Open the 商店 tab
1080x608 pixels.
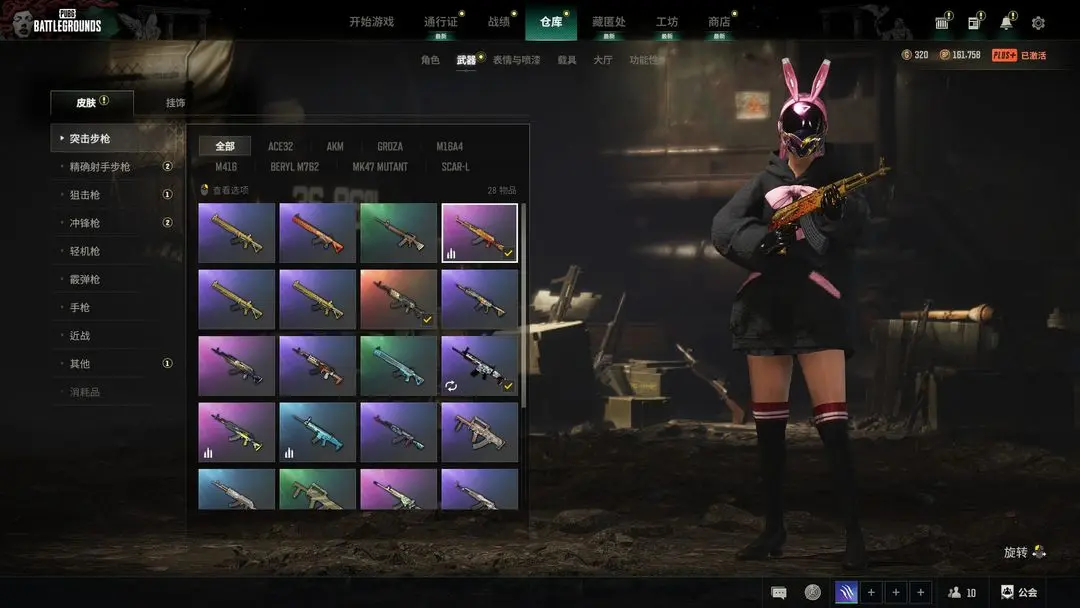pos(719,22)
